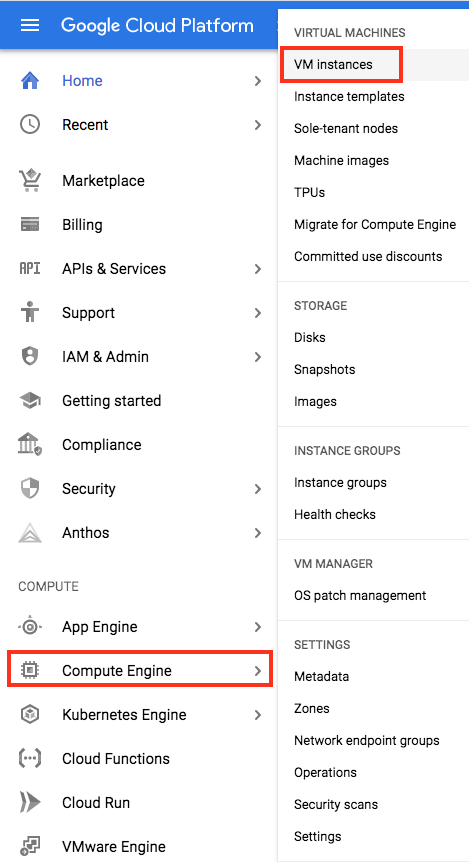Image resolution: width=469 pixels, height=862 pixels.
Task: Open Security scans
Action: 336,804
